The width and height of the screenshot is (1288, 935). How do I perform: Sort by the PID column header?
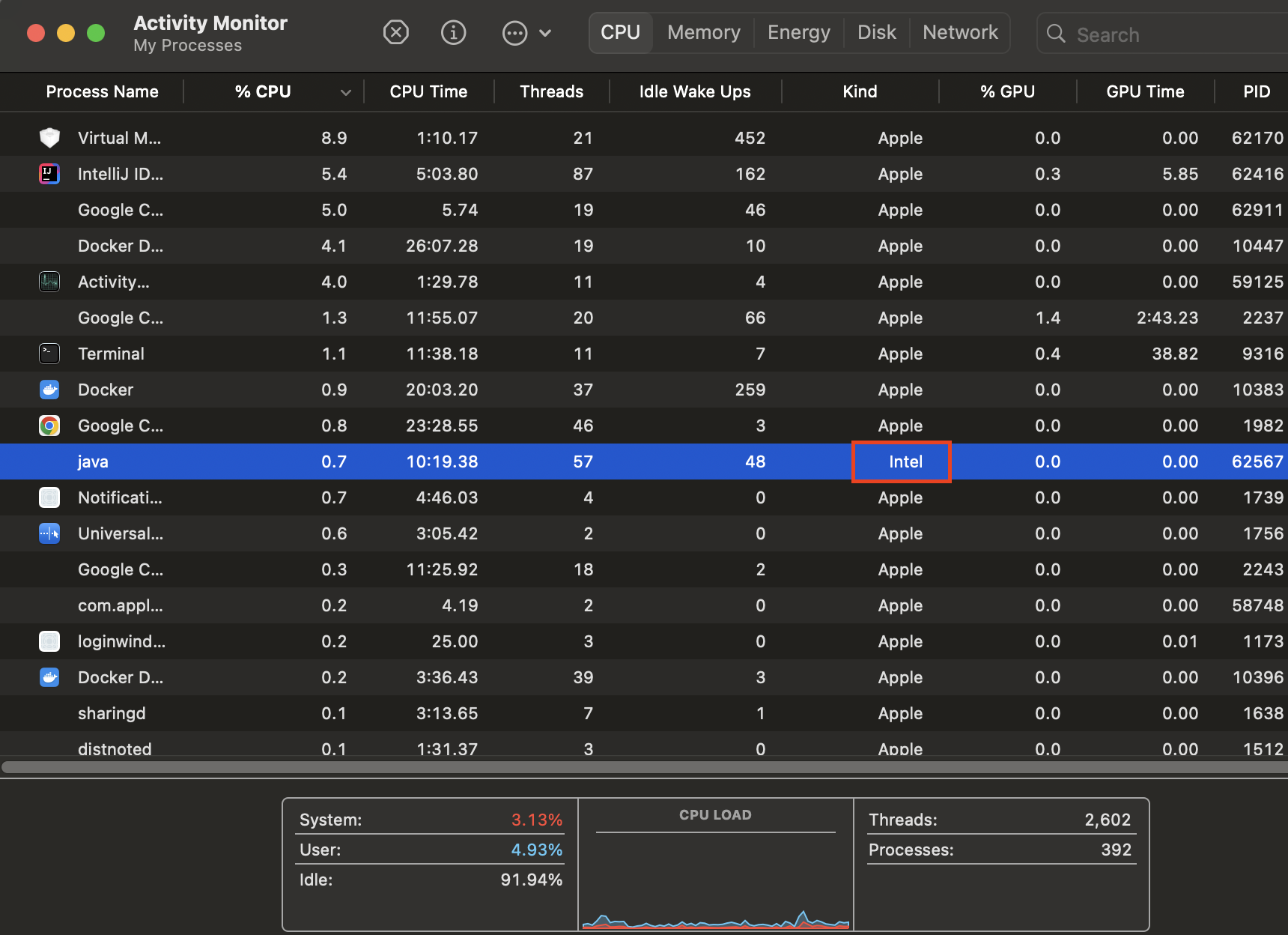(x=1257, y=91)
